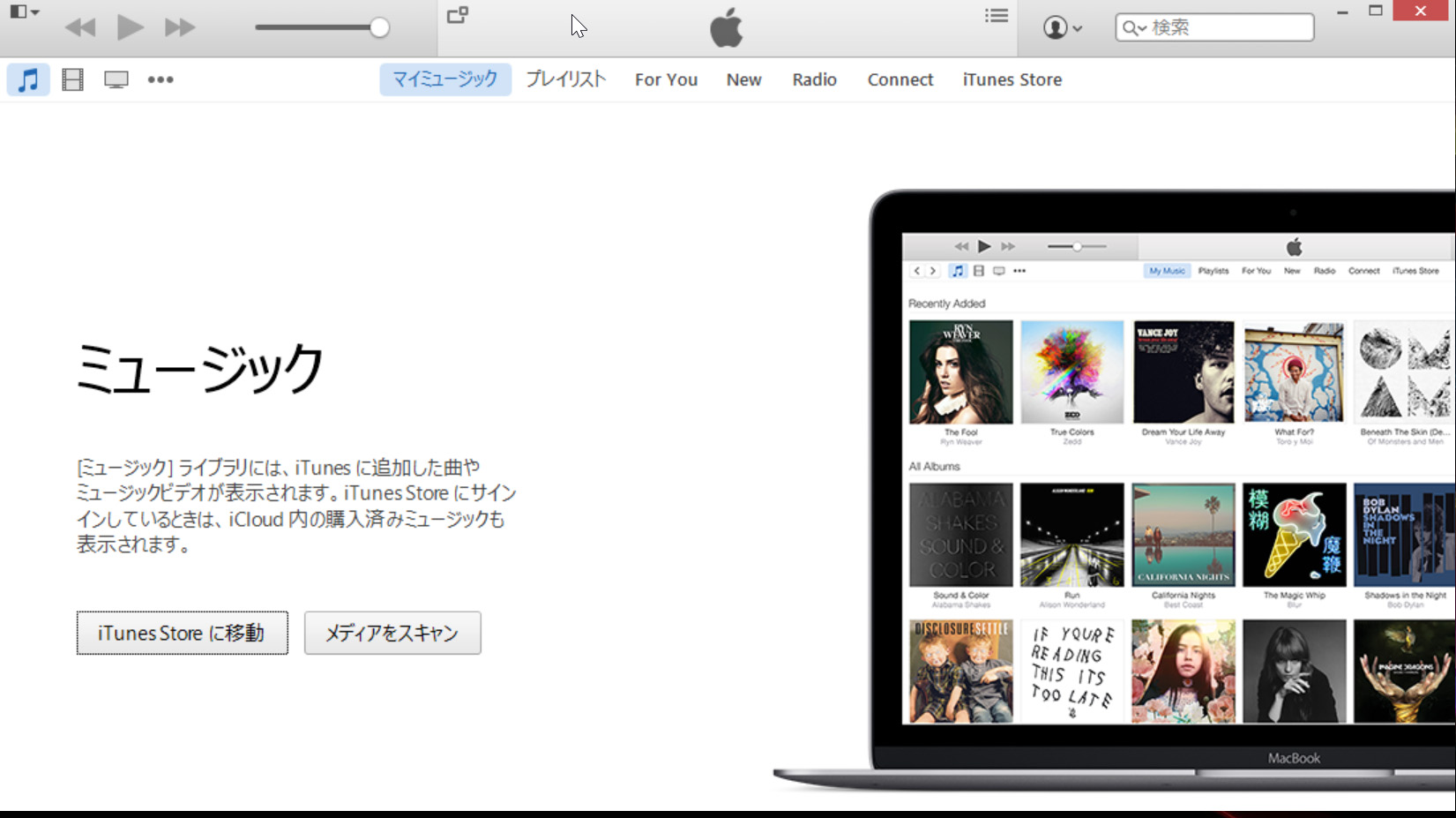
Task: Select the Music note library icon
Action: [x=28, y=79]
